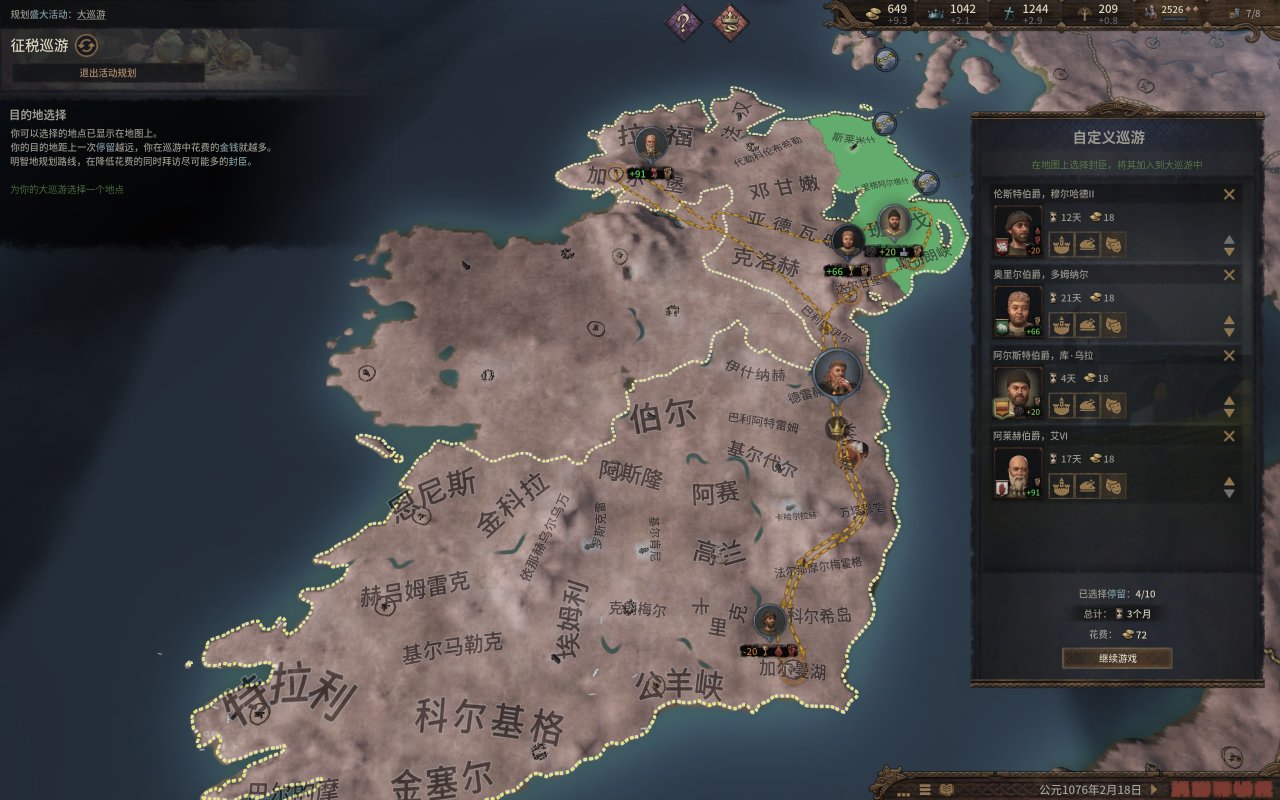Click 退出活动规划 button

click(108, 73)
